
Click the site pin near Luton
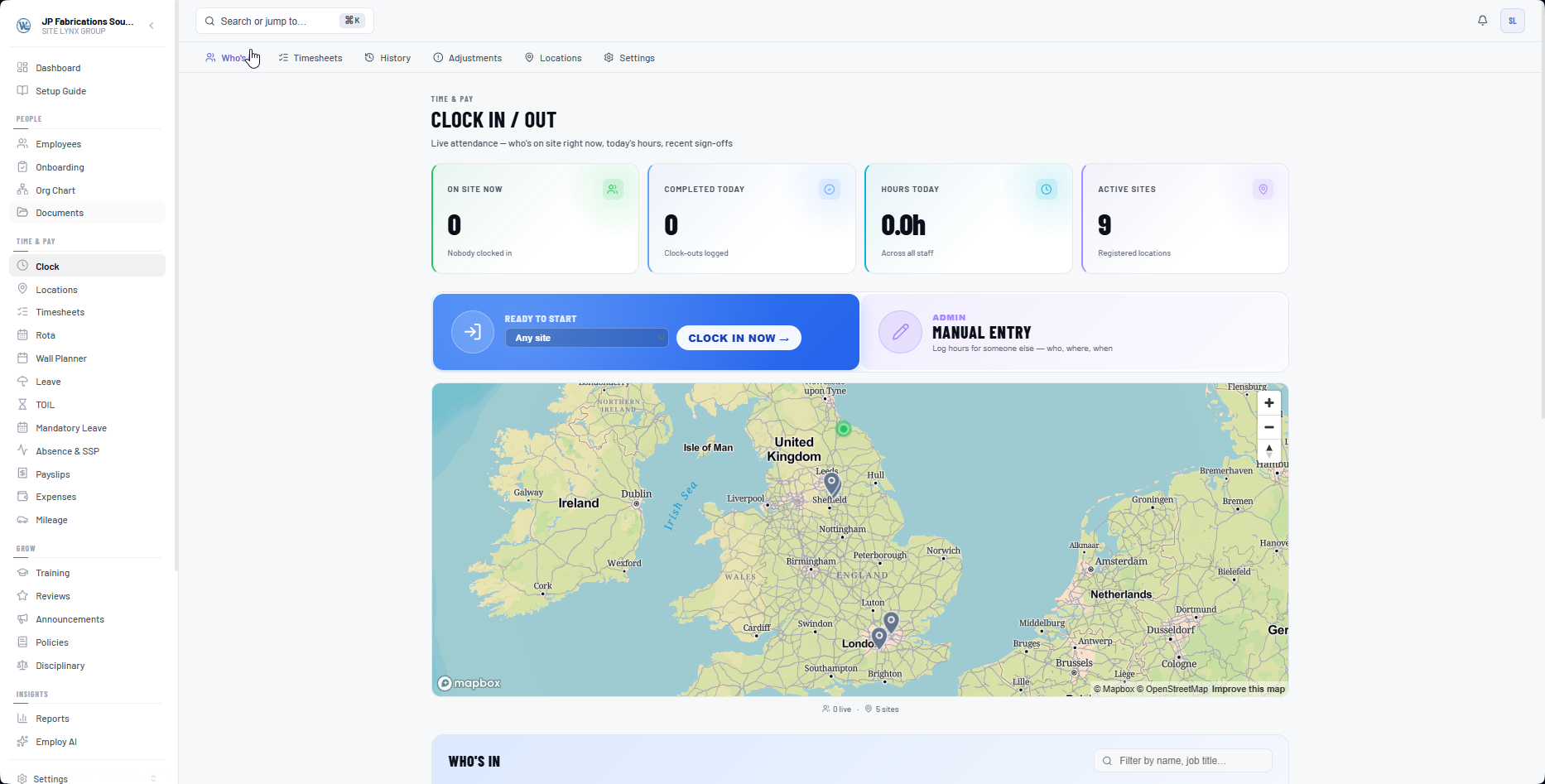891,623
